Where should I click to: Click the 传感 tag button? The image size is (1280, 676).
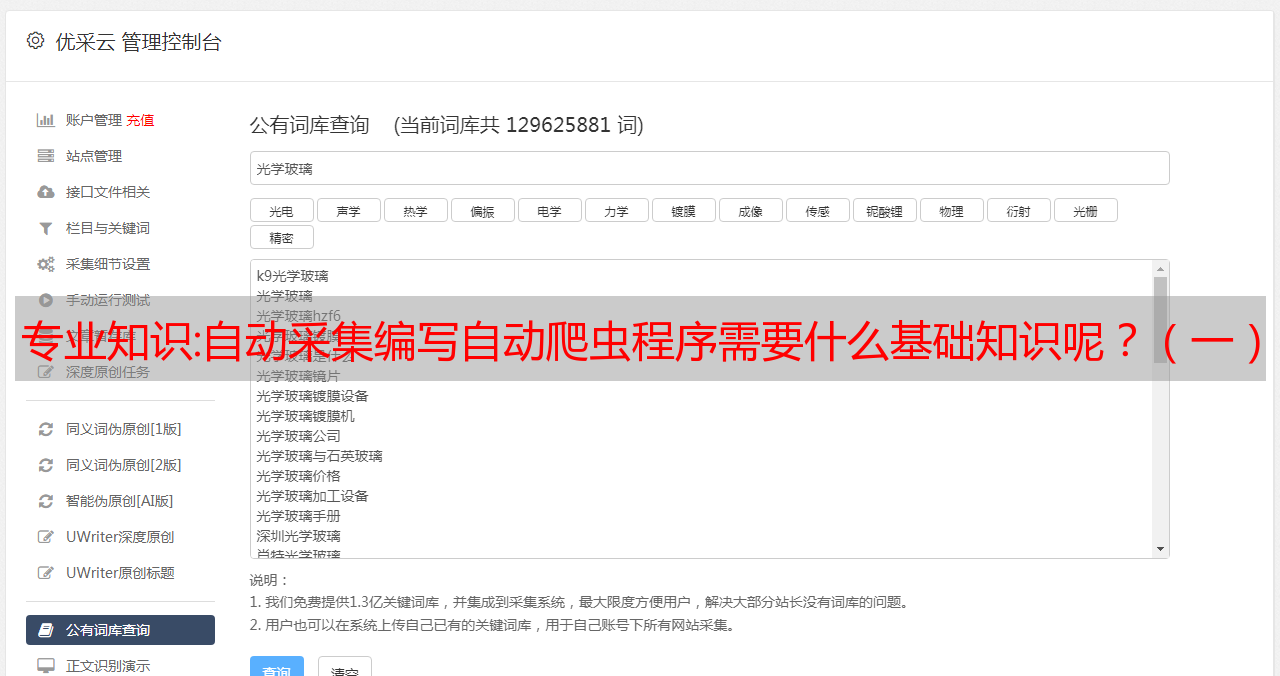[x=817, y=210]
